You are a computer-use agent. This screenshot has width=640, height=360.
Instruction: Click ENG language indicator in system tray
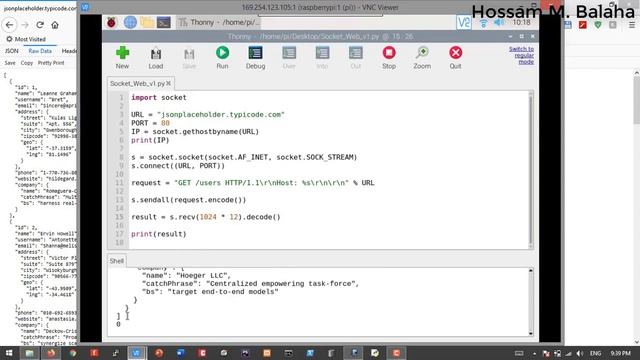(595, 353)
